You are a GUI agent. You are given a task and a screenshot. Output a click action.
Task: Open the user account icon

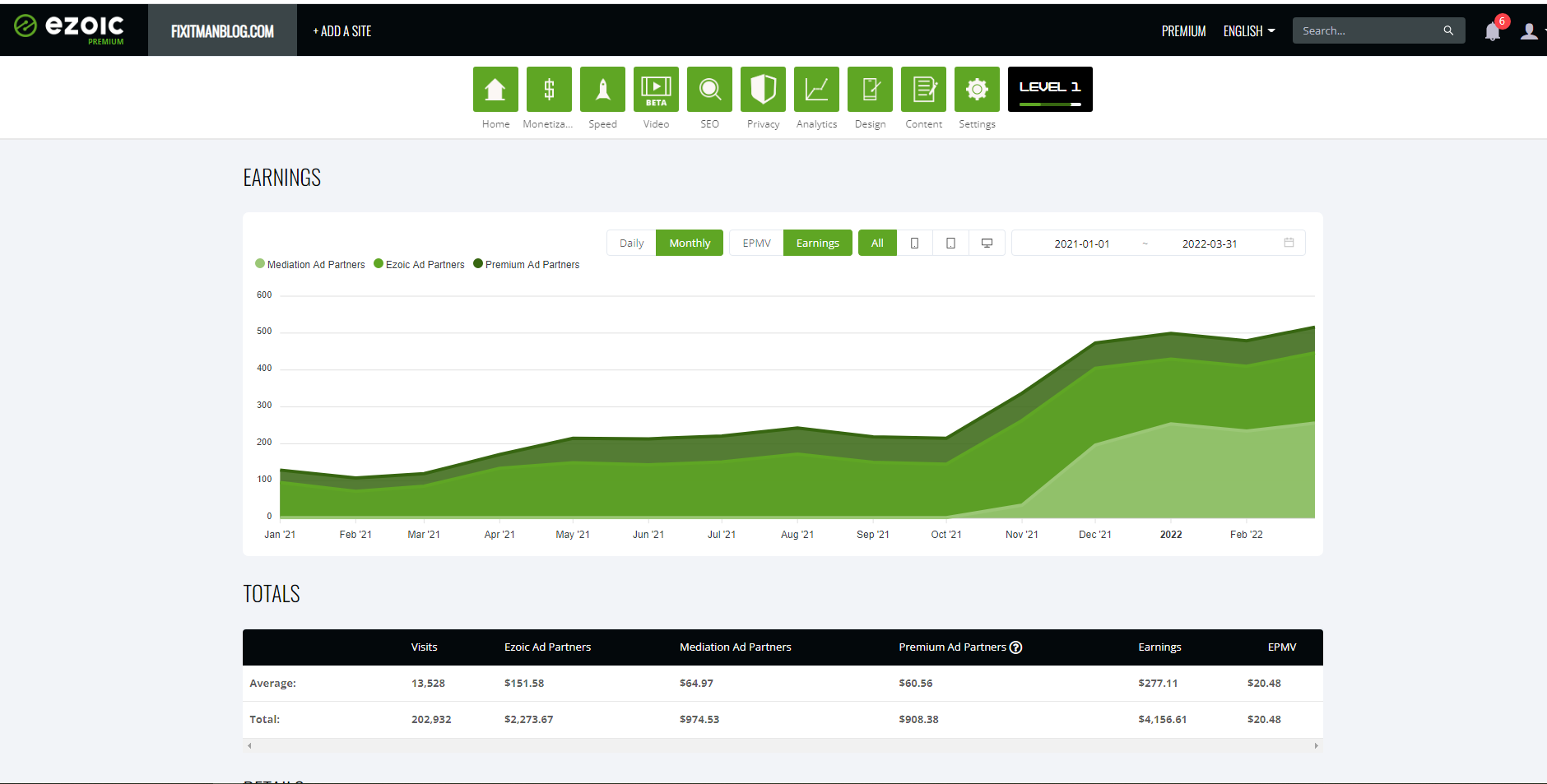point(1529,31)
